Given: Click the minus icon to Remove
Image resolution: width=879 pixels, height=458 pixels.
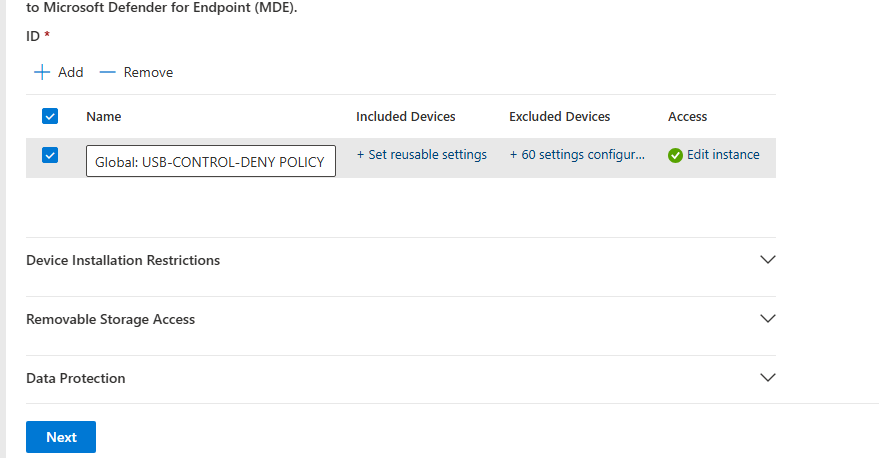Looking at the screenshot, I should (x=108, y=72).
